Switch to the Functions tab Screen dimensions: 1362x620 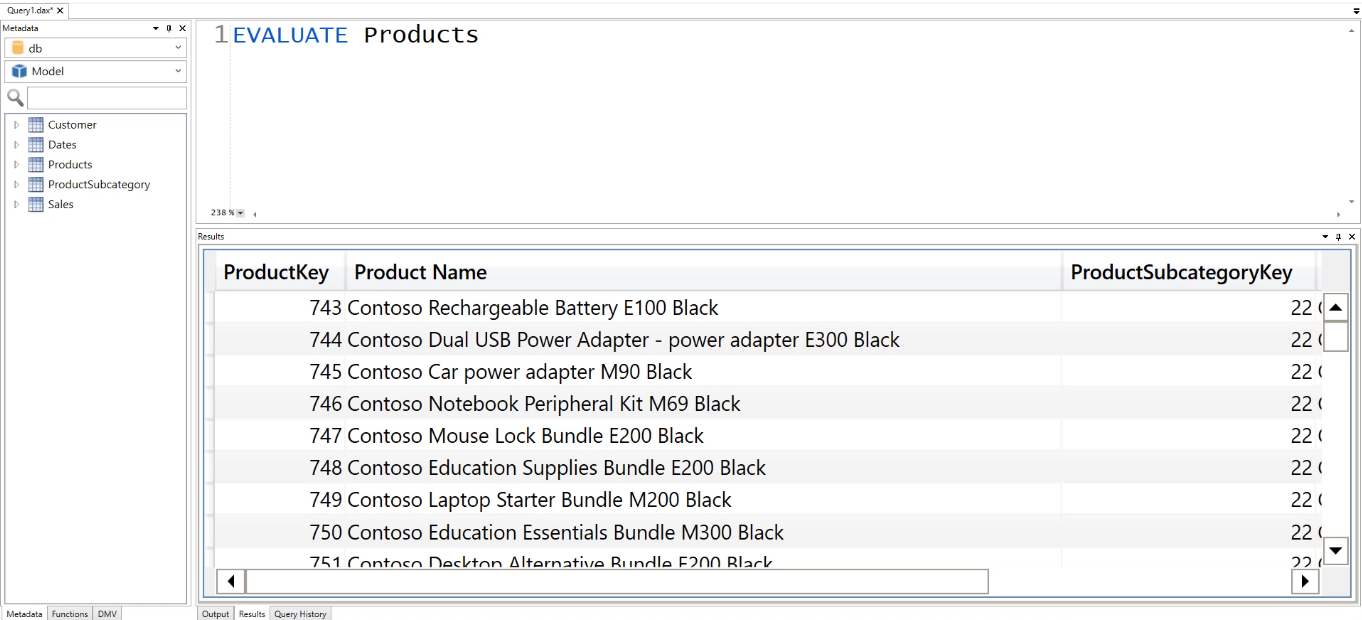[x=70, y=614]
